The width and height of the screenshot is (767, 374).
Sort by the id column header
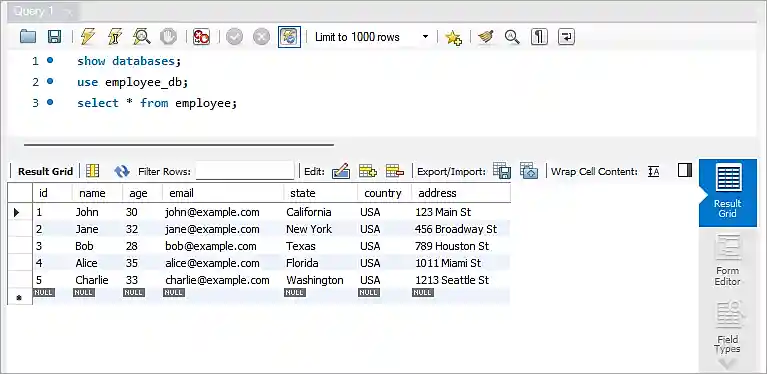[52, 193]
